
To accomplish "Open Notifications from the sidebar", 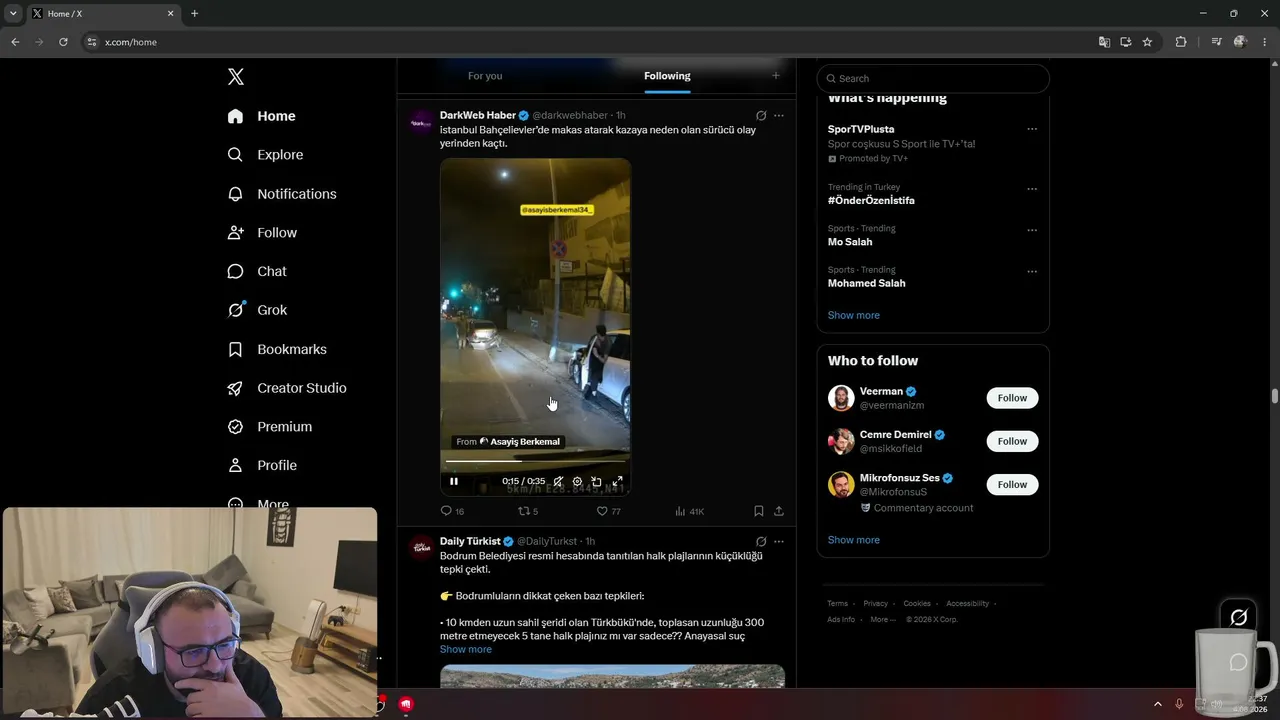I will coord(282,194).
